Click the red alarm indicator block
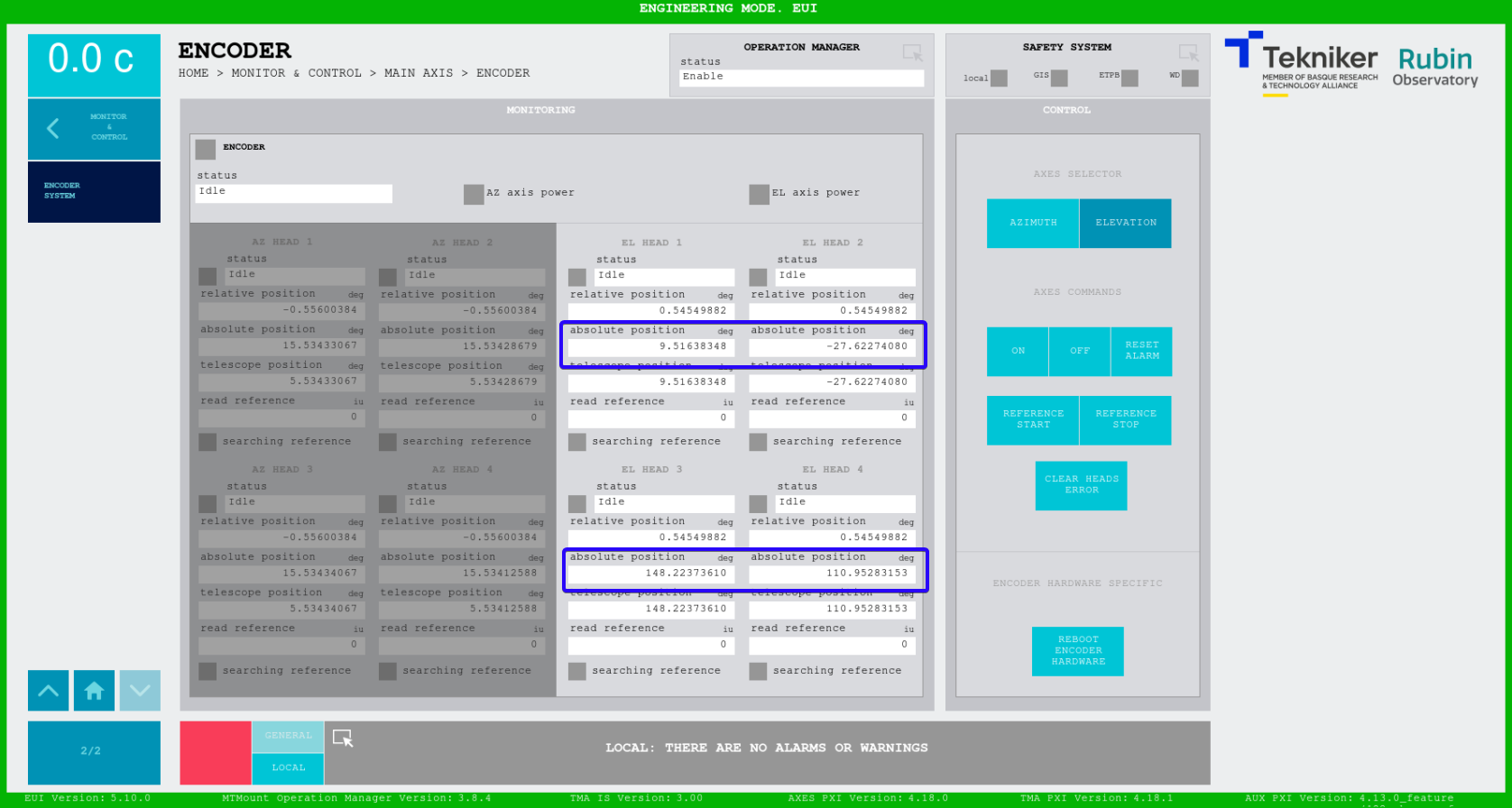Screen dimensions: 1512x808 (216, 752)
